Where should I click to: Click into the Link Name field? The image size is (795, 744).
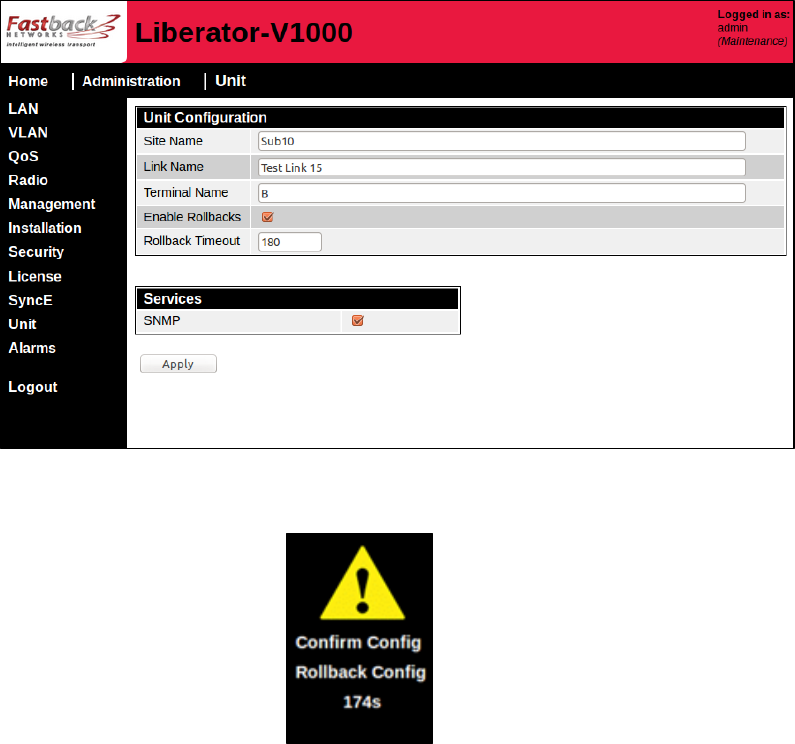pyautogui.click(x=501, y=167)
